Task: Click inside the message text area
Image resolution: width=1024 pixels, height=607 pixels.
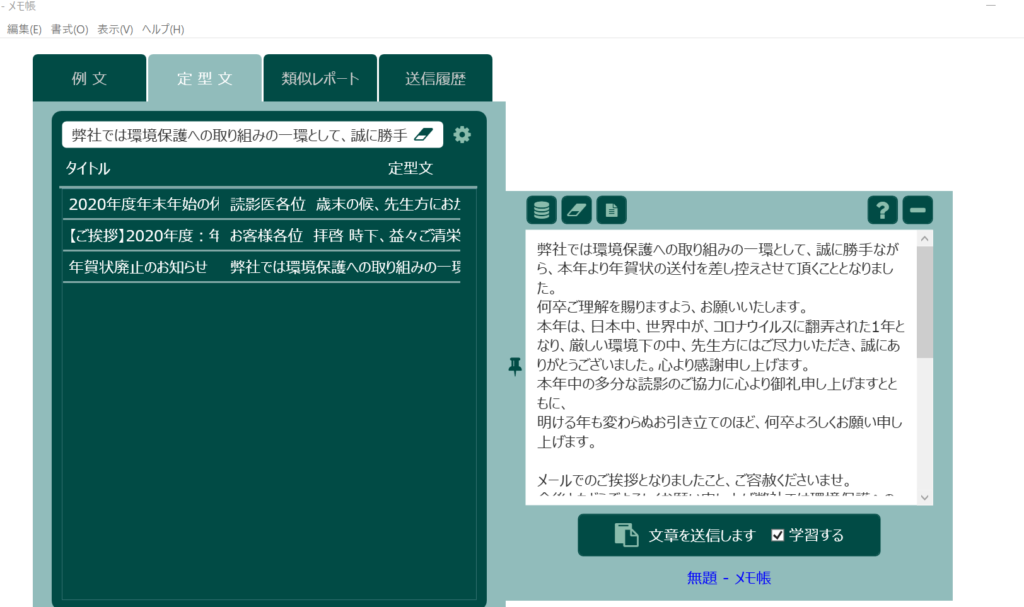Action: (x=721, y=367)
